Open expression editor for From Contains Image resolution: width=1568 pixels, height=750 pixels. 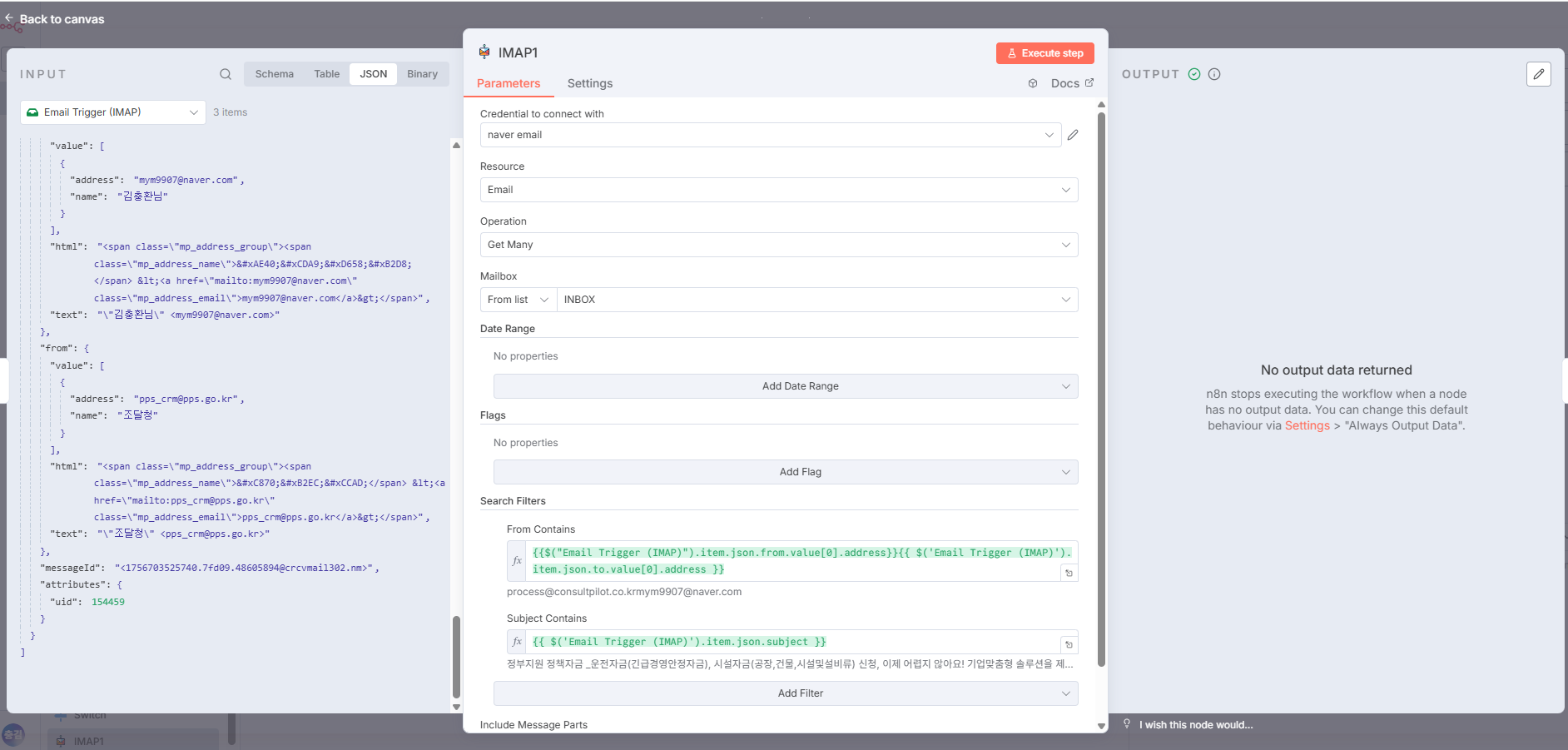tap(1069, 573)
